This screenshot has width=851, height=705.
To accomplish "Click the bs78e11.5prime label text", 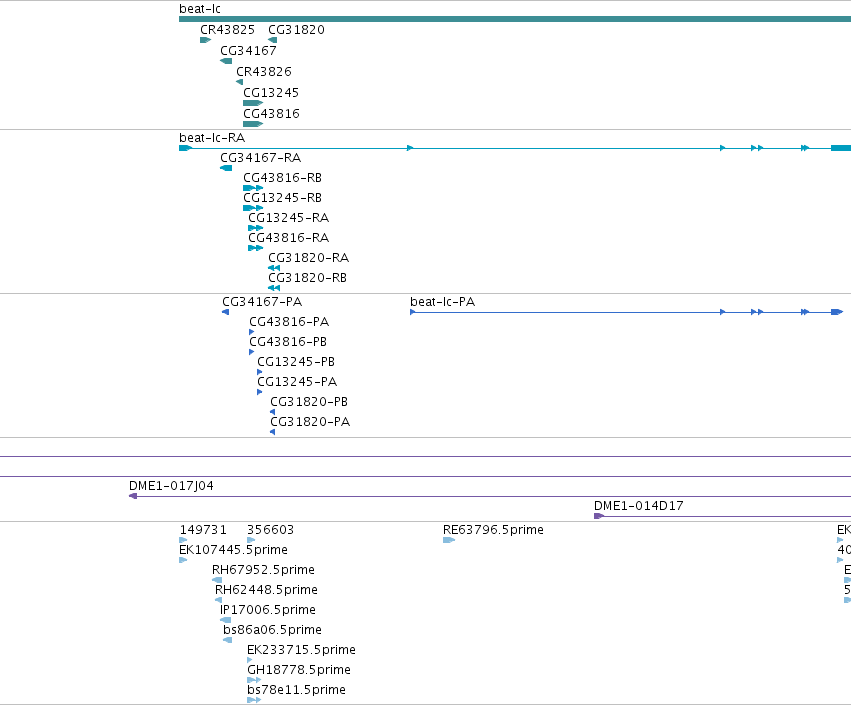I will click(296, 690).
